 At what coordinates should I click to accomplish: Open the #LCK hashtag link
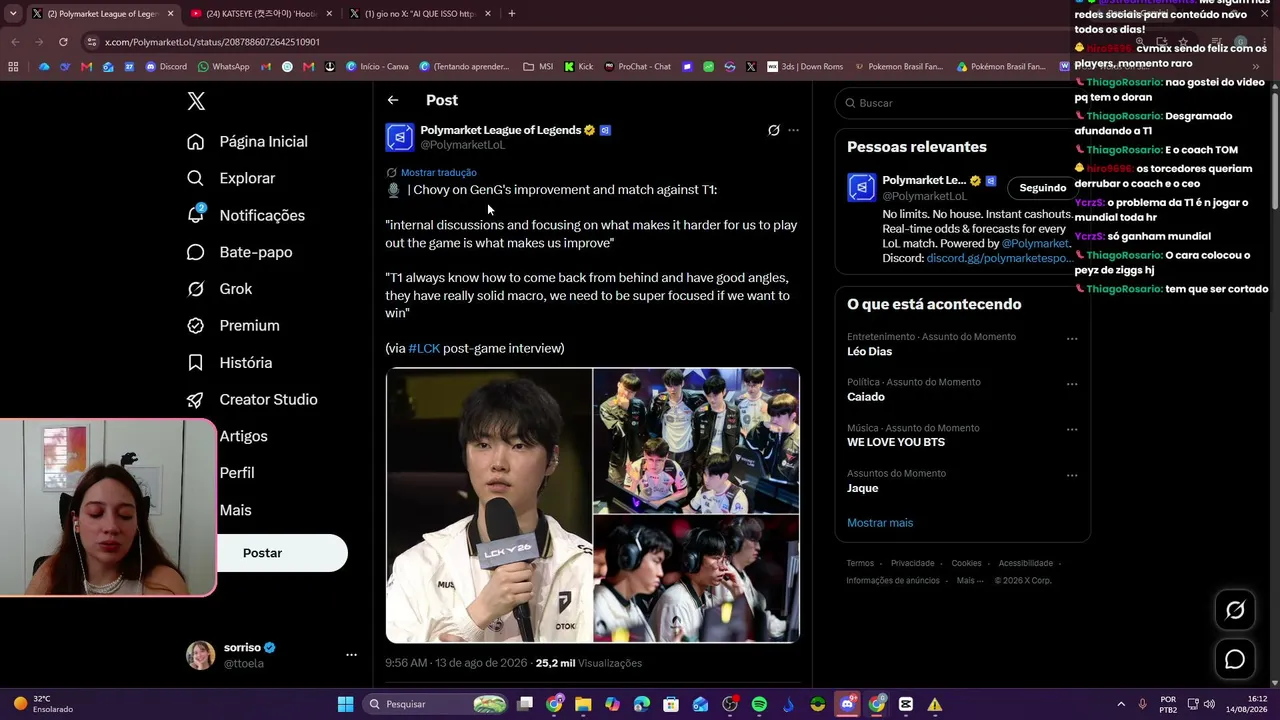click(424, 348)
